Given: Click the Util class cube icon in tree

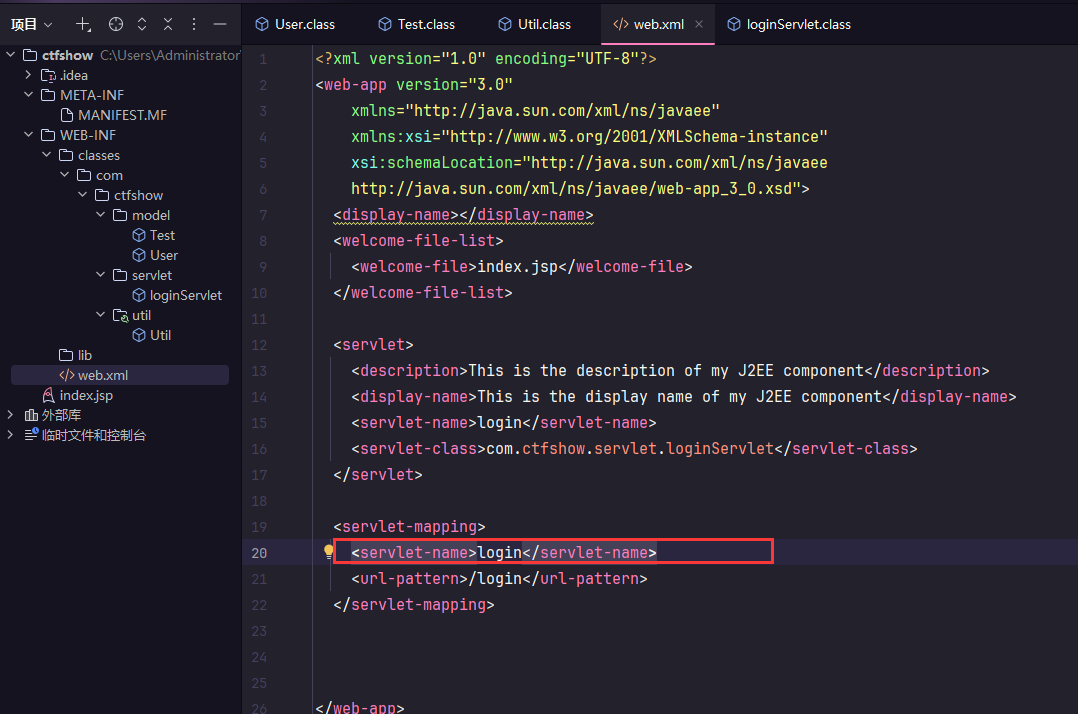Looking at the screenshot, I should point(139,335).
